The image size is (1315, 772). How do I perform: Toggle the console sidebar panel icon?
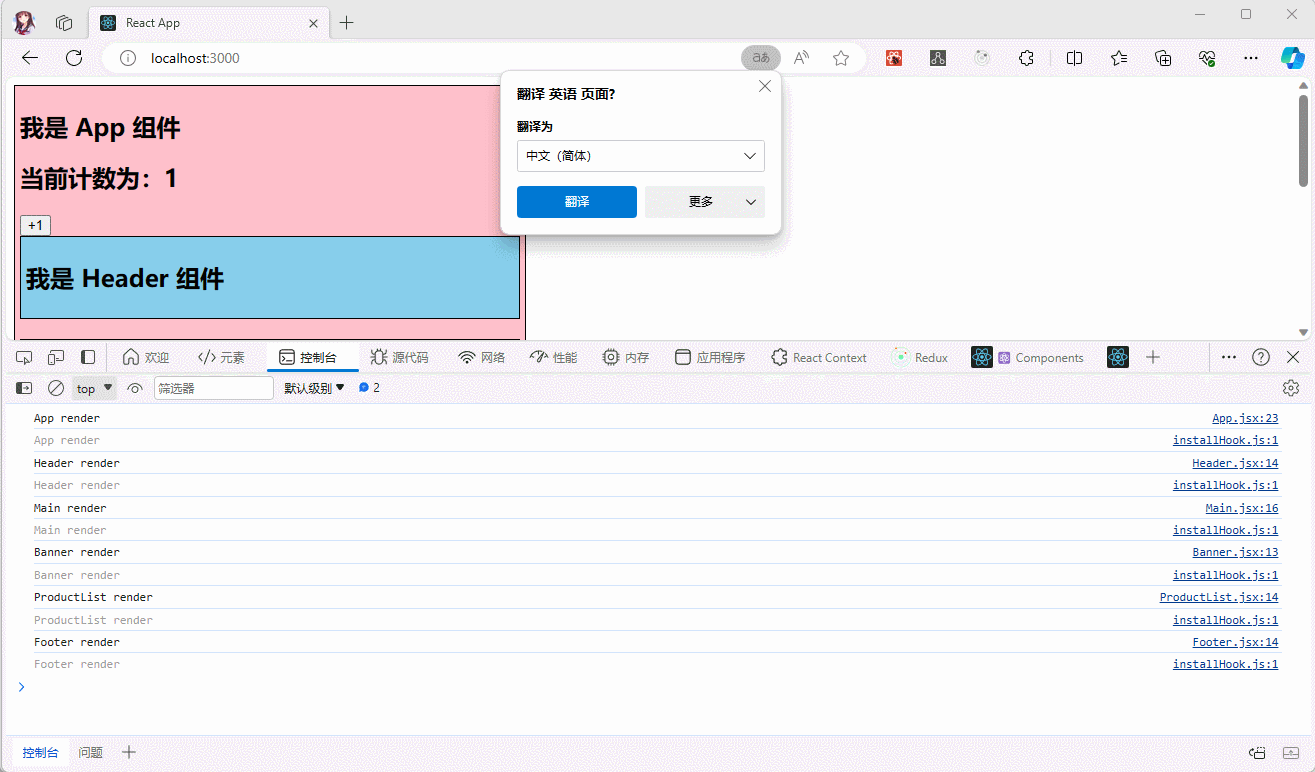(x=24, y=388)
